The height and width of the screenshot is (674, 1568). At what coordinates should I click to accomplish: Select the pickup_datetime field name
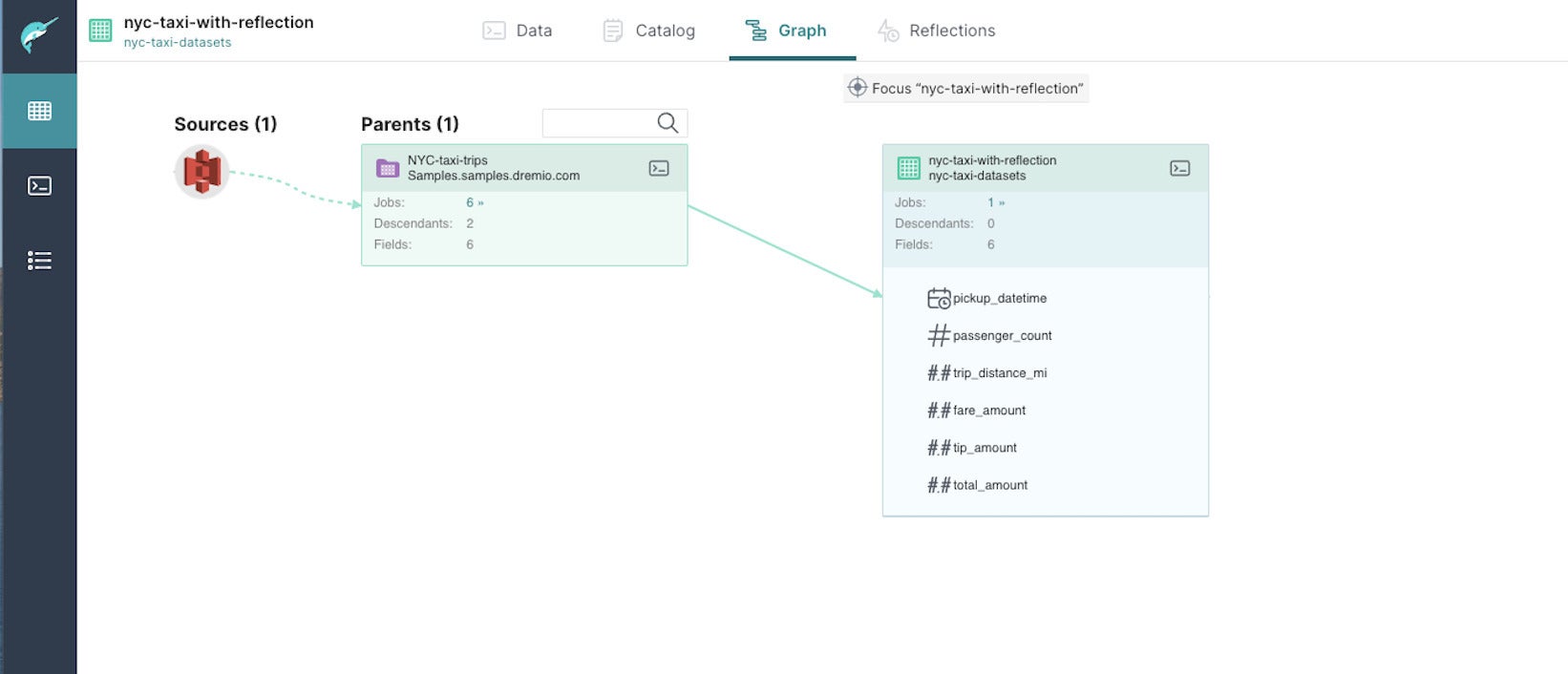point(1000,298)
